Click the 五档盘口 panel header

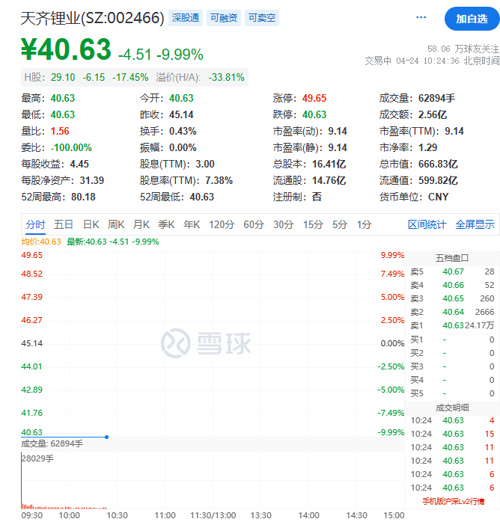pos(452,258)
